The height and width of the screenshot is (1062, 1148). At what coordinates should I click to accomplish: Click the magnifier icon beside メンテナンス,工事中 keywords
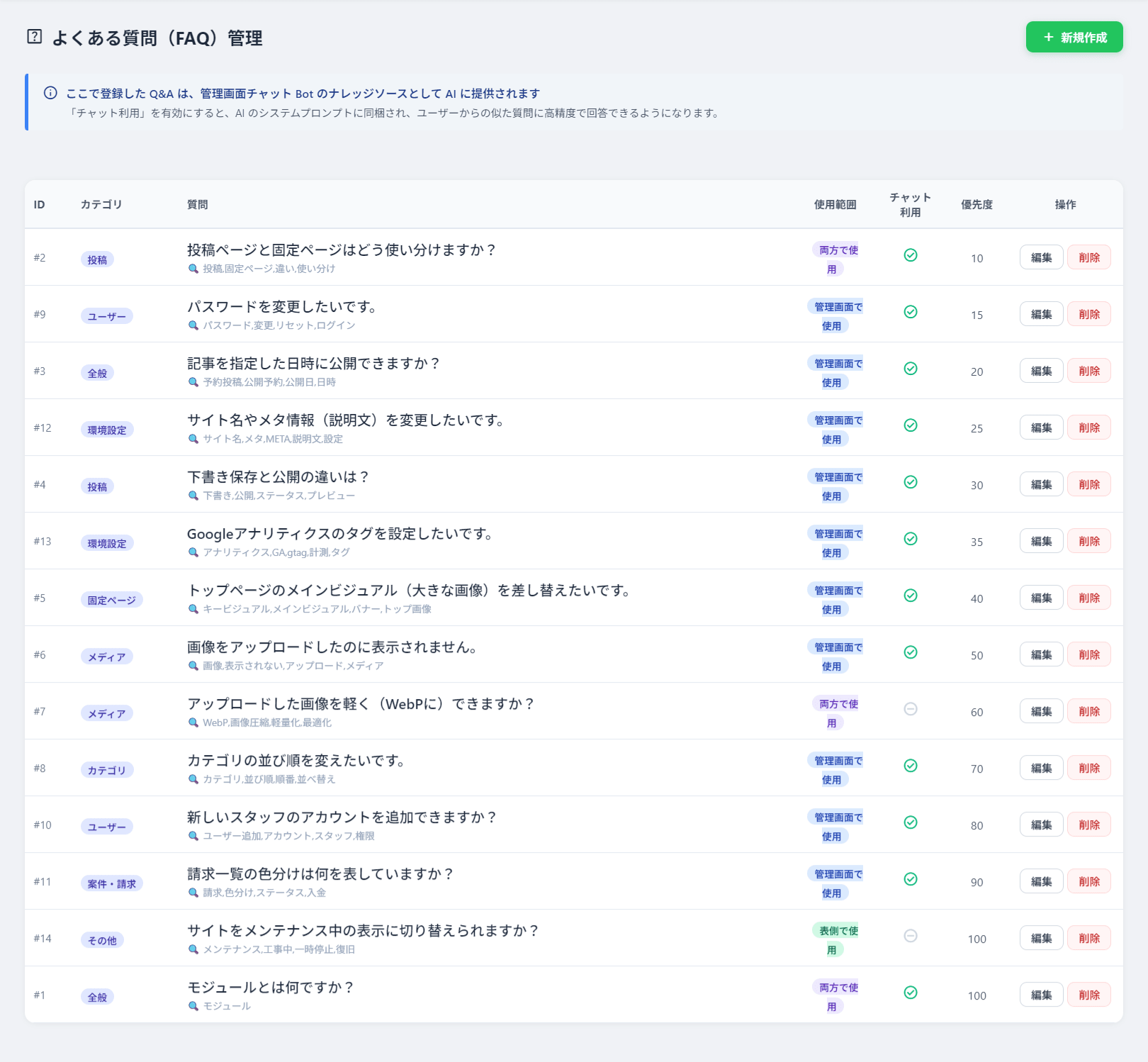[x=193, y=949]
